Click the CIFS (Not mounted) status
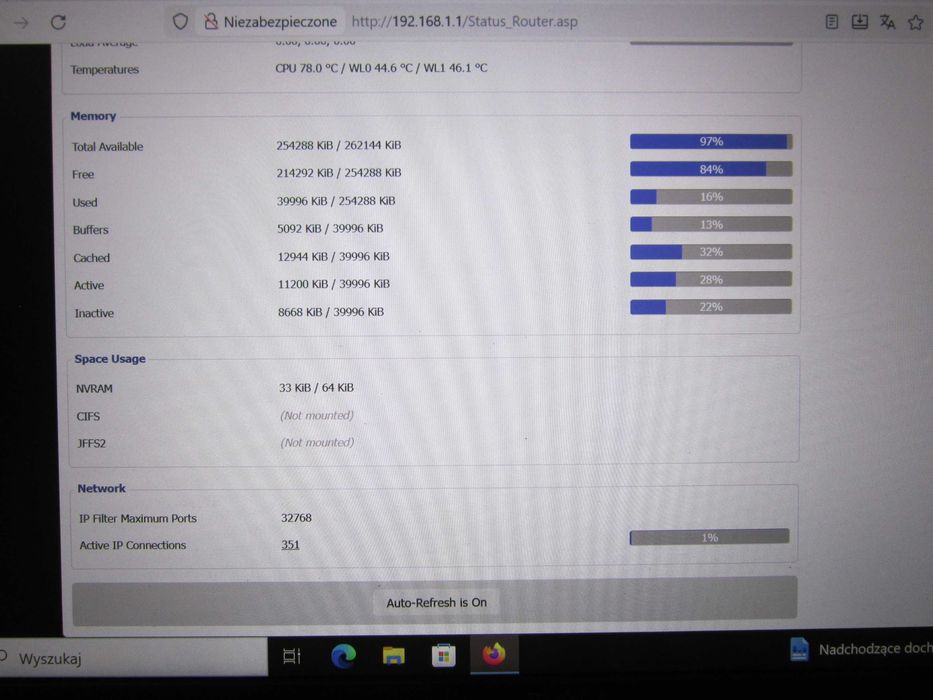Image resolution: width=933 pixels, height=700 pixels. [317, 415]
